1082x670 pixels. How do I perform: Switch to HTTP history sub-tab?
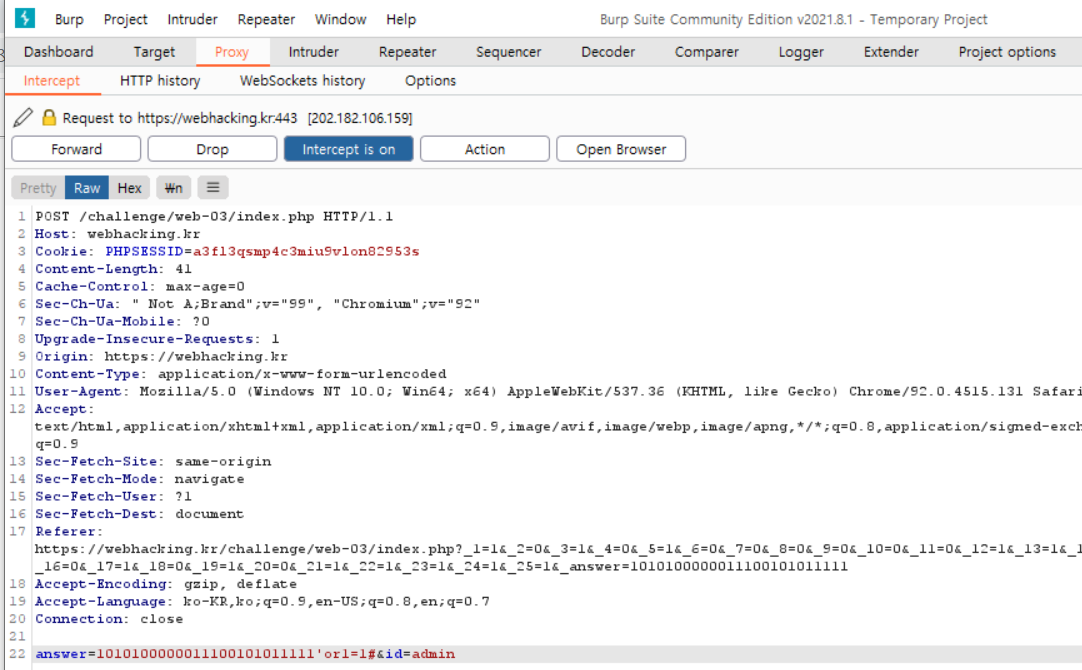pyautogui.click(x=160, y=81)
